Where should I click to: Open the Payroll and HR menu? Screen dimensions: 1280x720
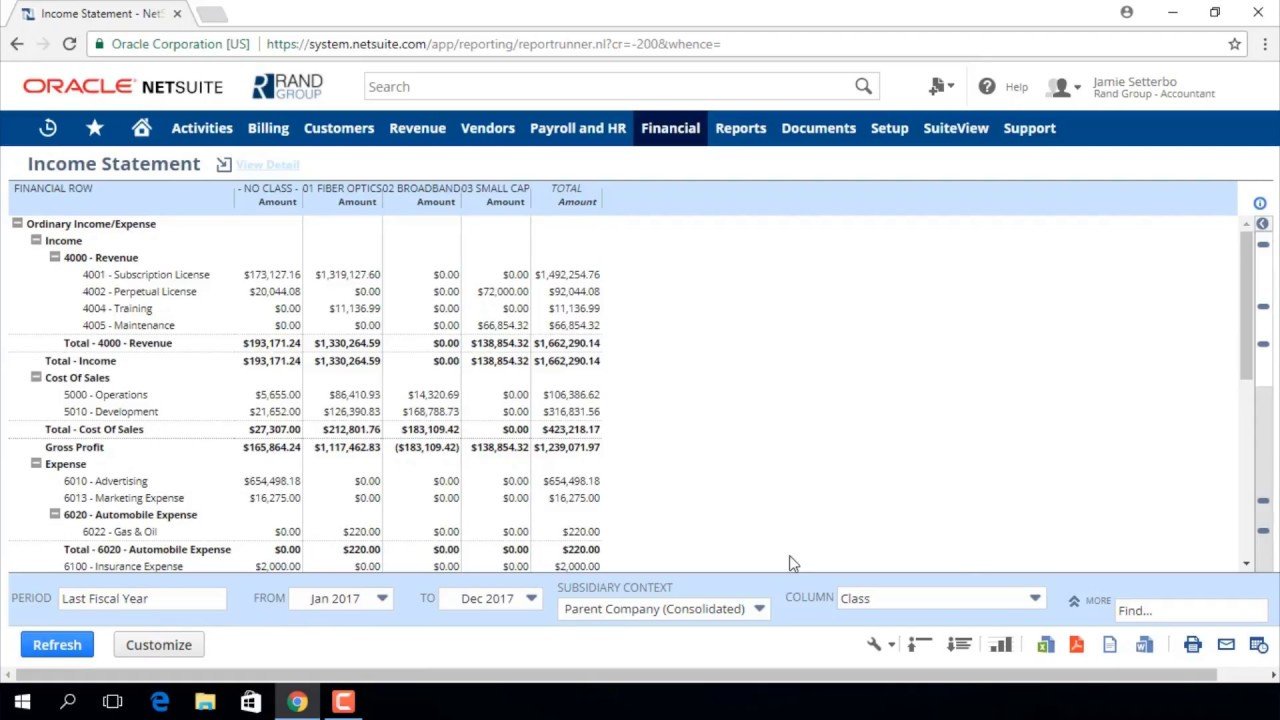[578, 128]
